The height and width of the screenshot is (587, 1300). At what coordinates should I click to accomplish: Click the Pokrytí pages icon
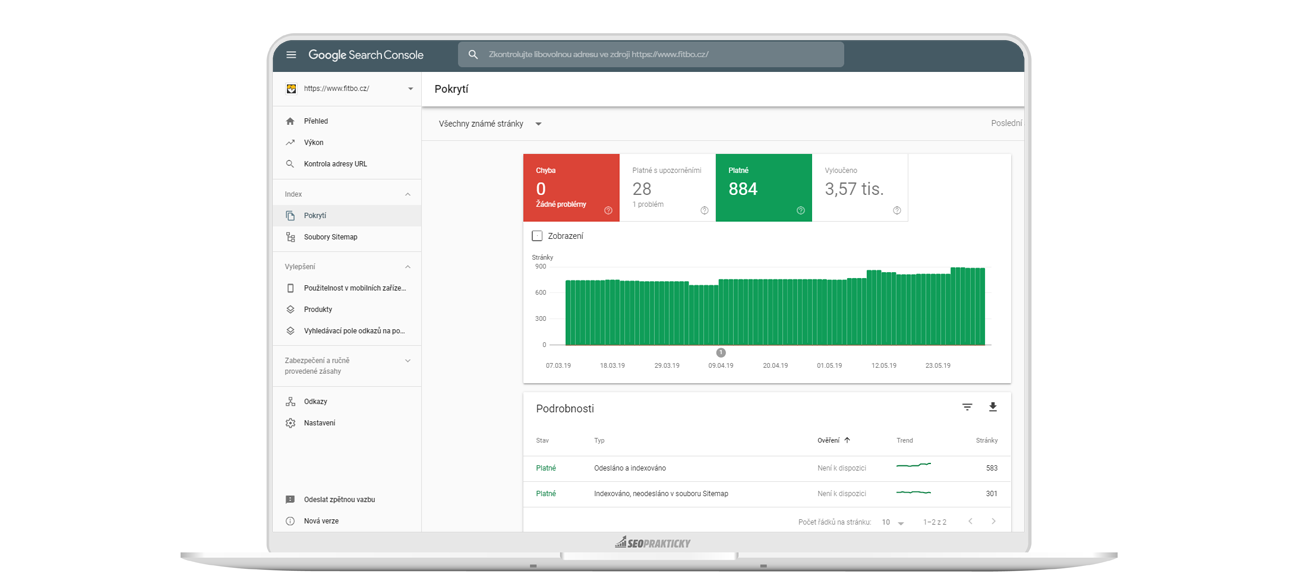290,216
